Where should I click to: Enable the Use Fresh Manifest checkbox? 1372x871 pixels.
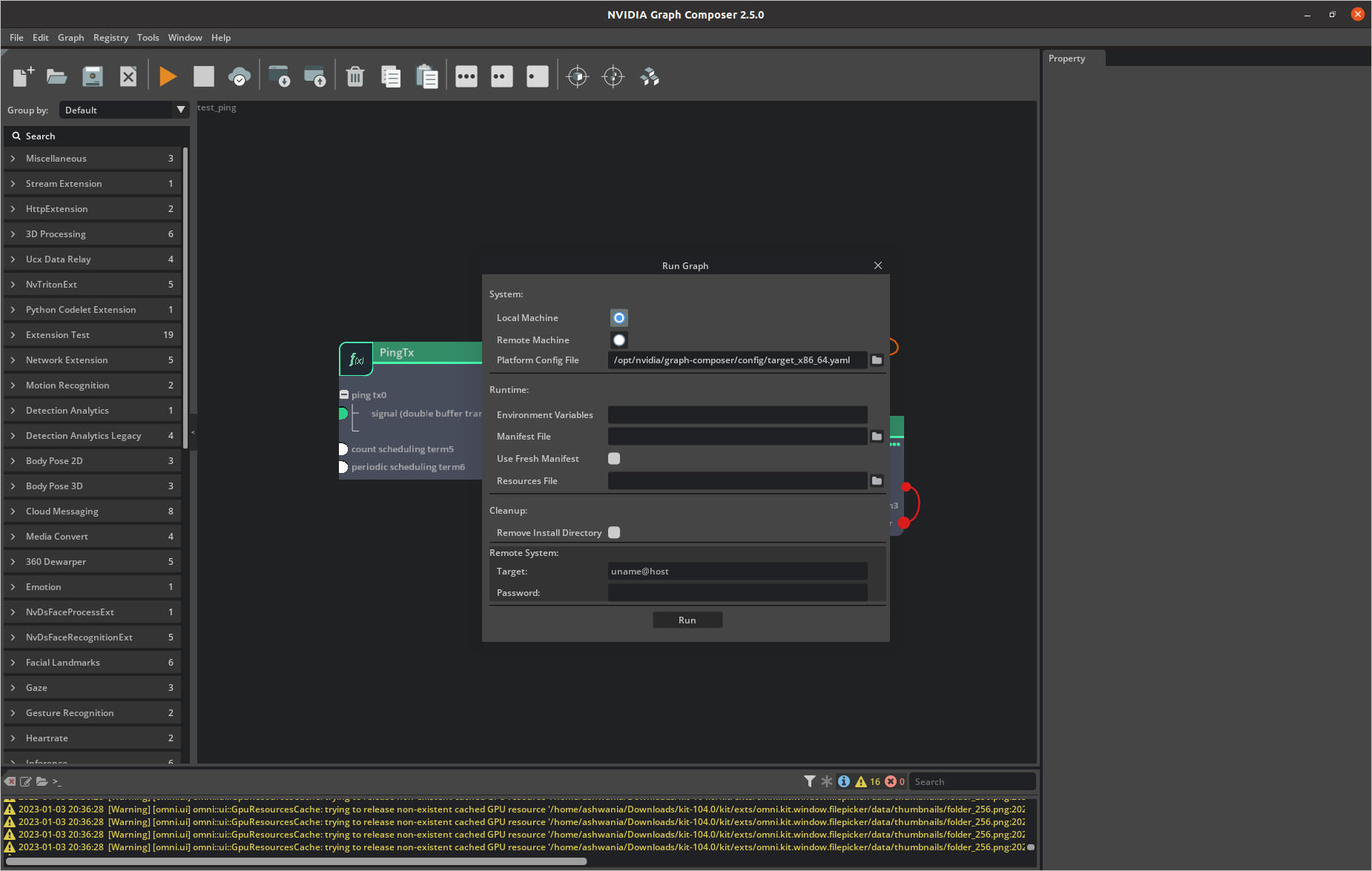pos(614,459)
